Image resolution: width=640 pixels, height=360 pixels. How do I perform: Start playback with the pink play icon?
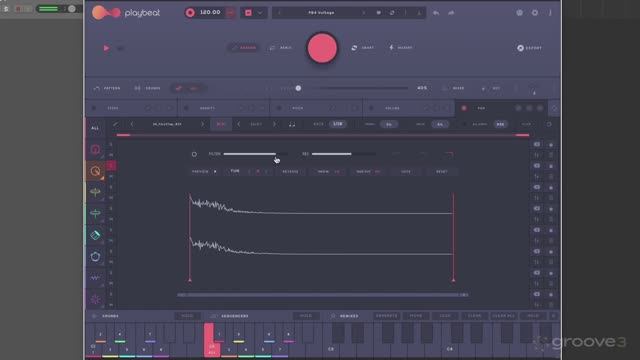click(106, 48)
